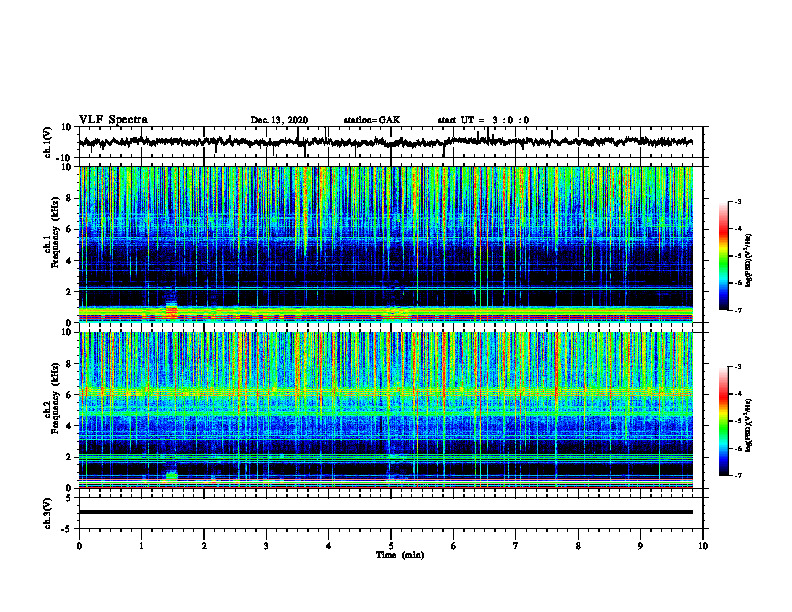Viewport: 792px width, 612px height.
Task: Click the '2' time axis tick label
Action: (x=204, y=546)
